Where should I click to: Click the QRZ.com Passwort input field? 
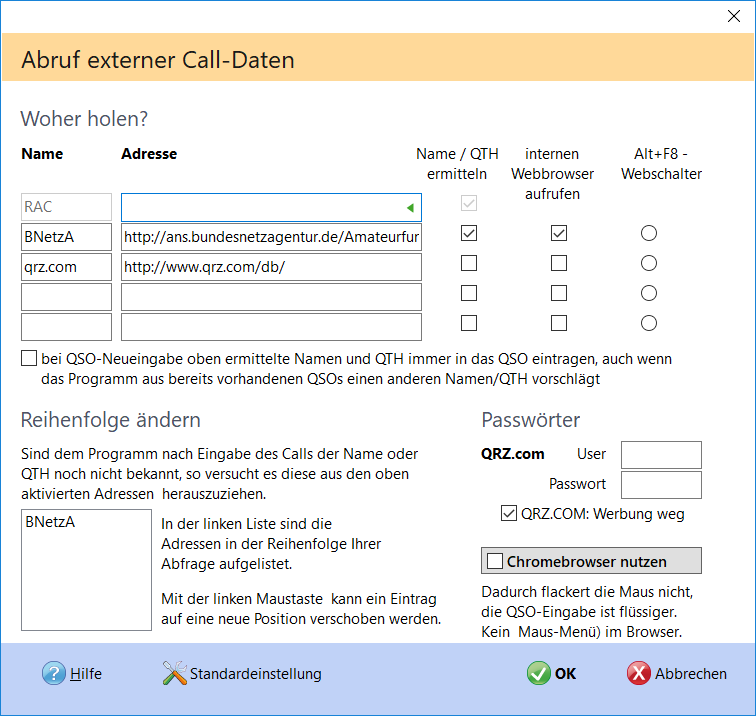coord(661,485)
